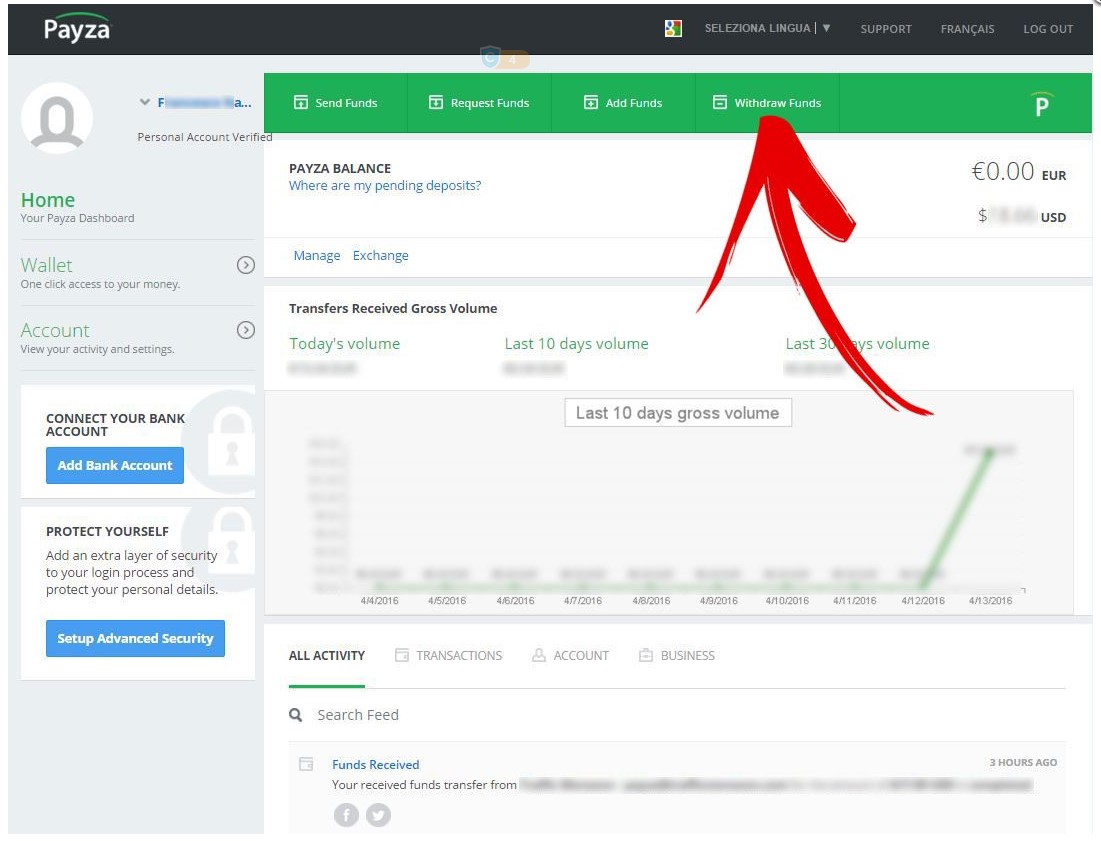Image resolution: width=1101 pixels, height=841 pixels.
Task: Click the Google Translate icon
Action: tap(673, 29)
